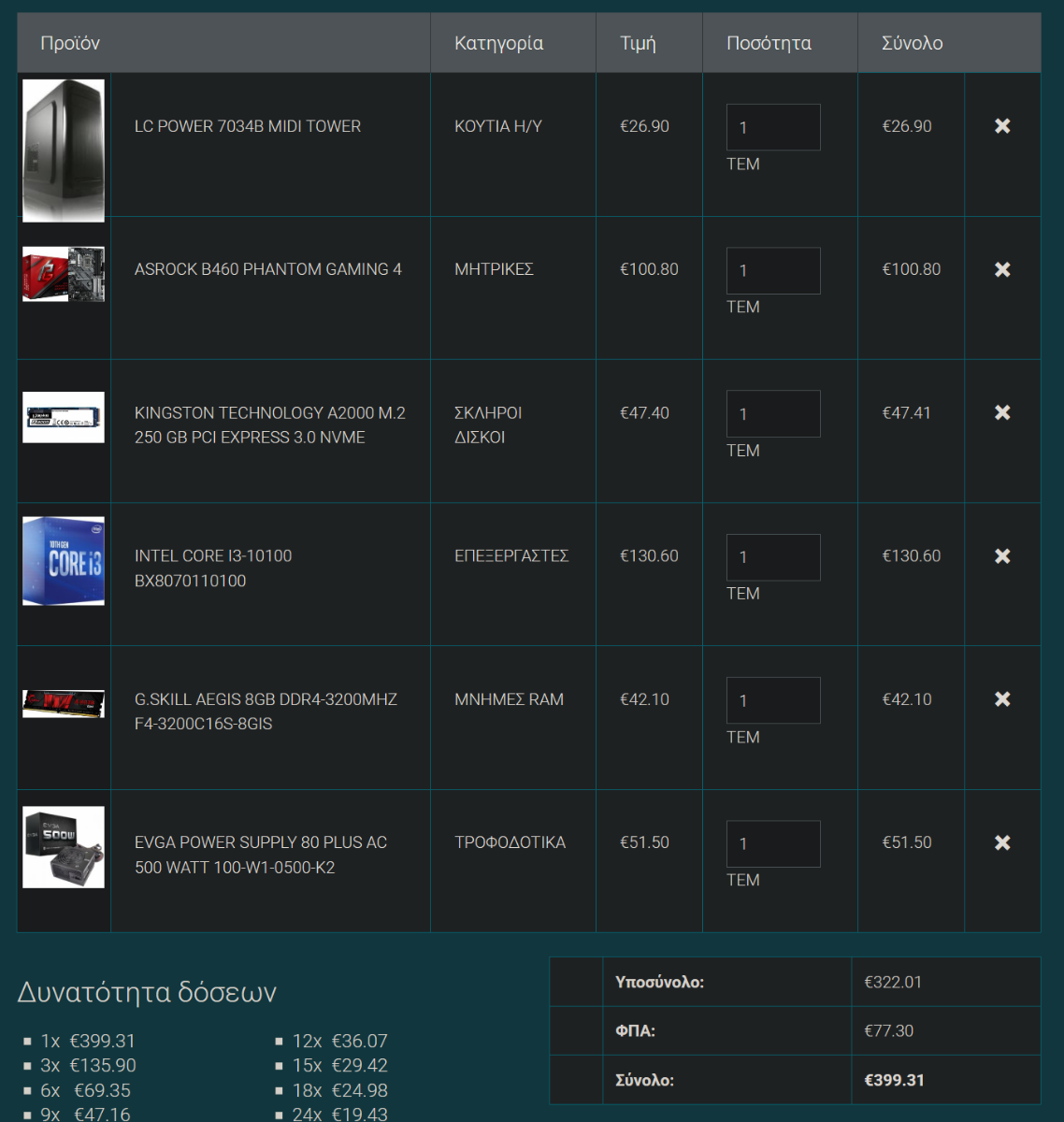Open ASROCK B460 PHANTOM GAMING 4 link
The width and height of the screenshot is (1064, 1122).
(268, 269)
